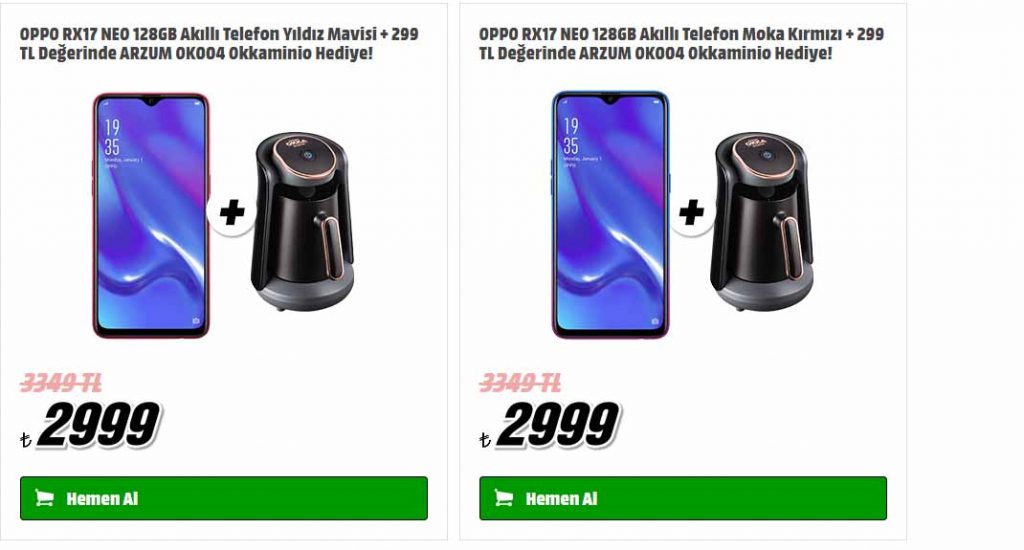Click the red-framed OPPO phone image
1024x550 pixels.
click(151, 216)
